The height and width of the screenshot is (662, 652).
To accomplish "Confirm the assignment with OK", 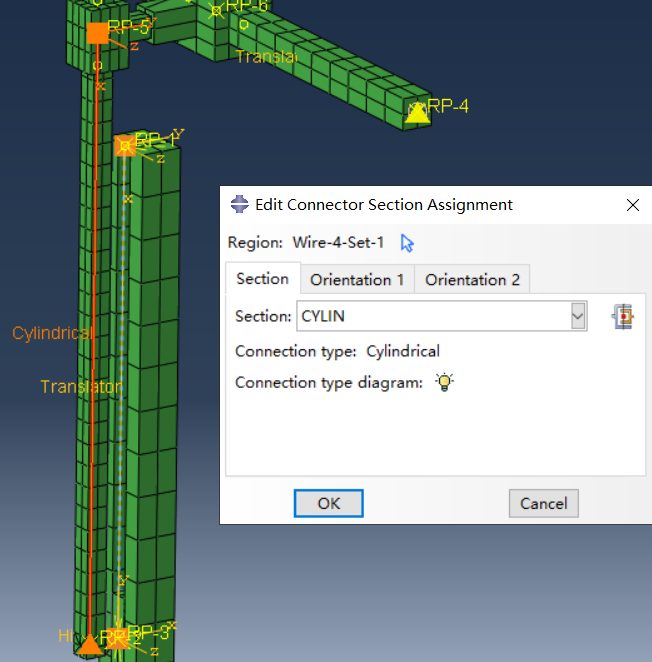I will click(x=328, y=503).
